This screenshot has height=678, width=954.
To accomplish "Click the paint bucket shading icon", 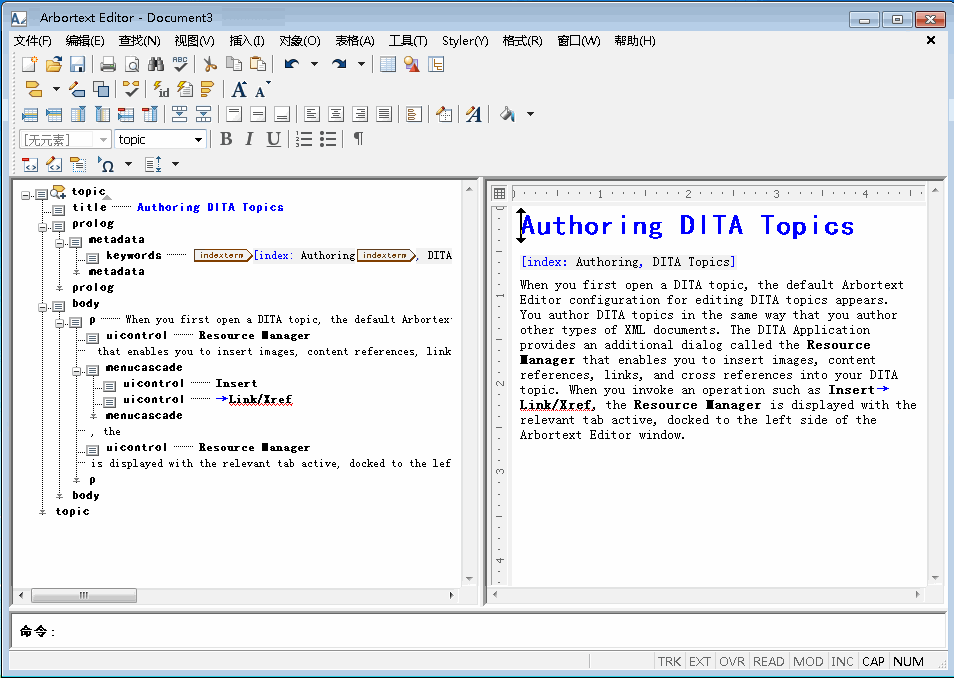I will click(507, 114).
